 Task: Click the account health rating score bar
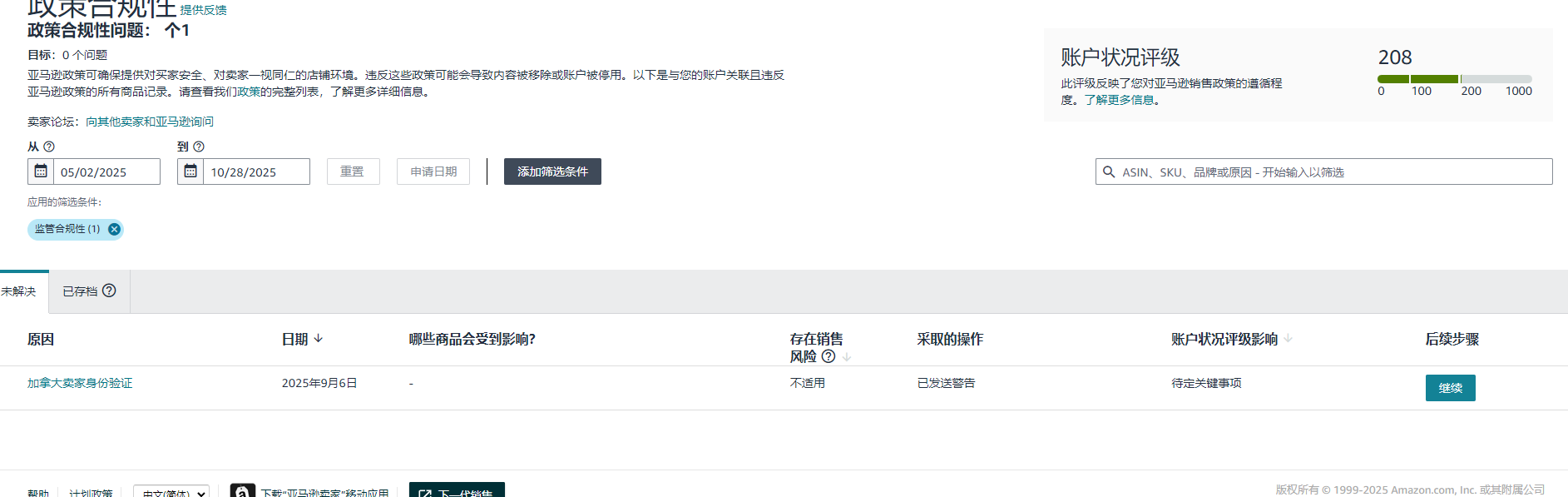click(x=1454, y=79)
